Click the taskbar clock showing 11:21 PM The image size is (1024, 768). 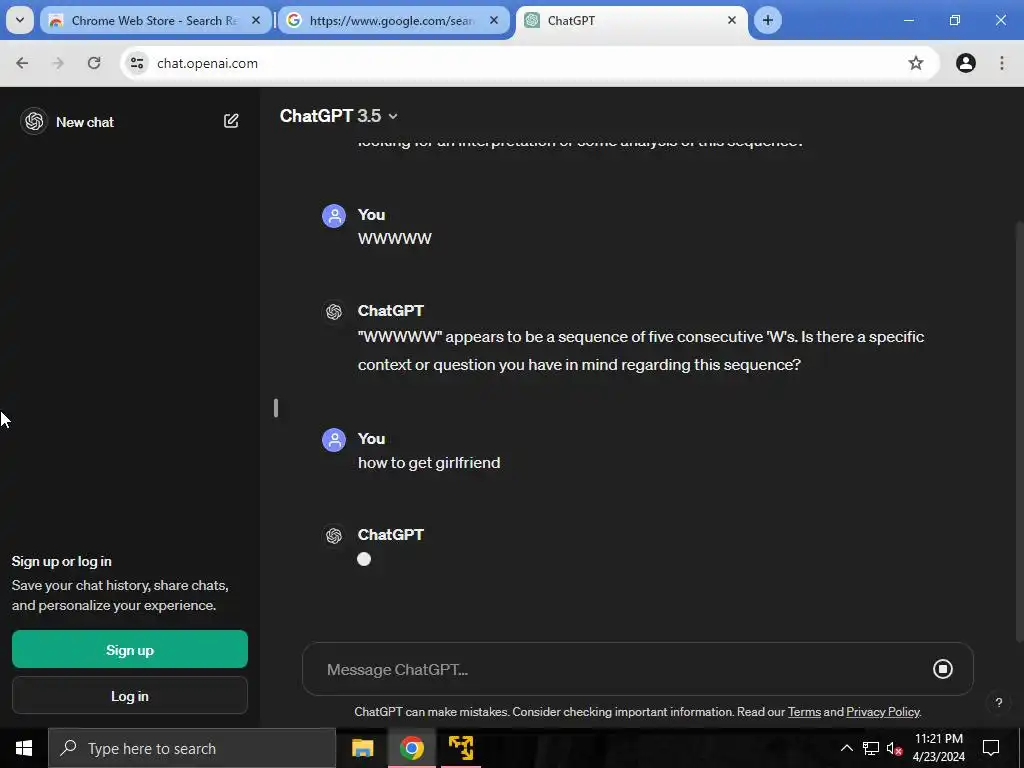pyautogui.click(x=938, y=748)
